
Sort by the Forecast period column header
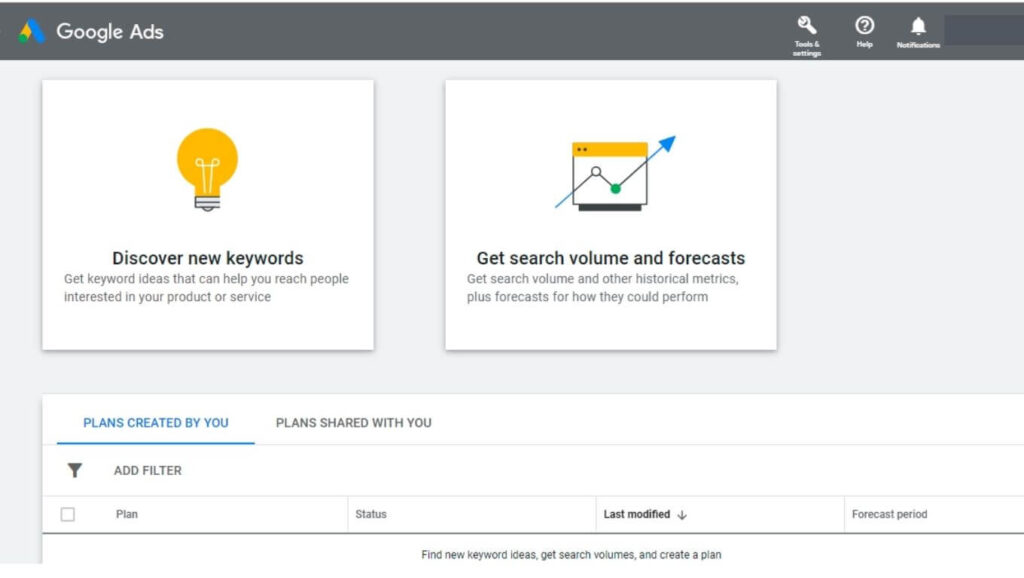889,515
